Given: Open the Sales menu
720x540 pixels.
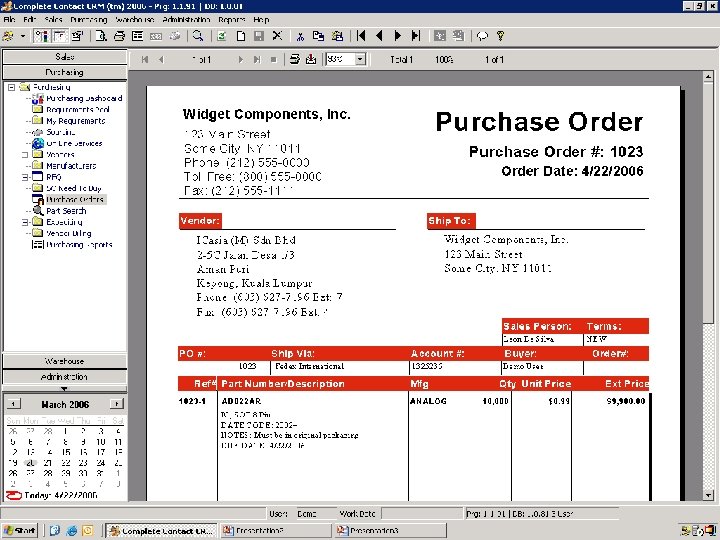Looking at the screenshot, I should pos(53,20).
